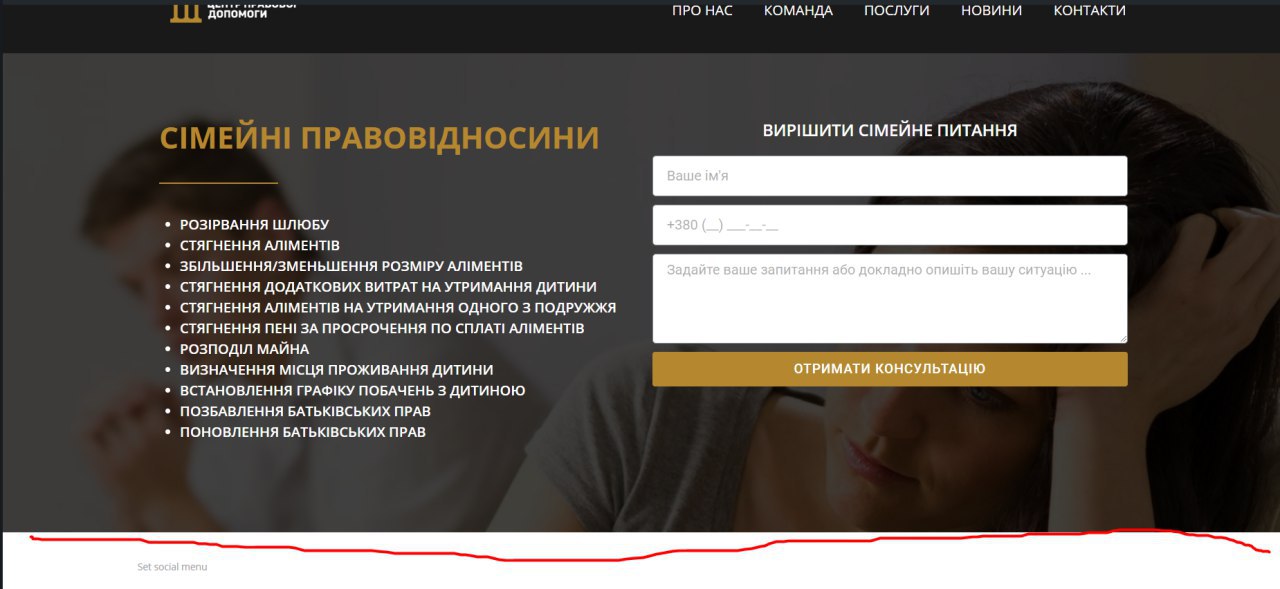The height and width of the screenshot is (589, 1280).
Task: Click the question description text area
Action: (890, 299)
